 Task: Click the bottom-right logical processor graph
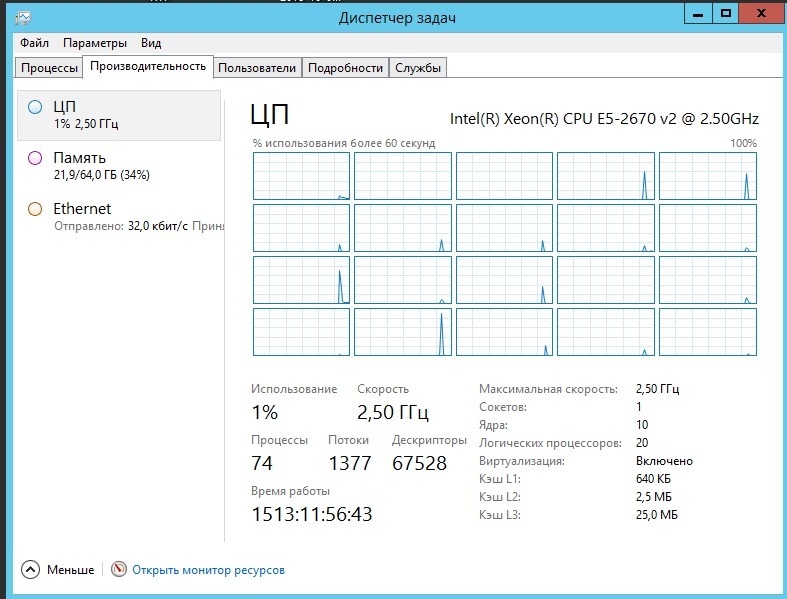pyautogui.click(x=708, y=332)
